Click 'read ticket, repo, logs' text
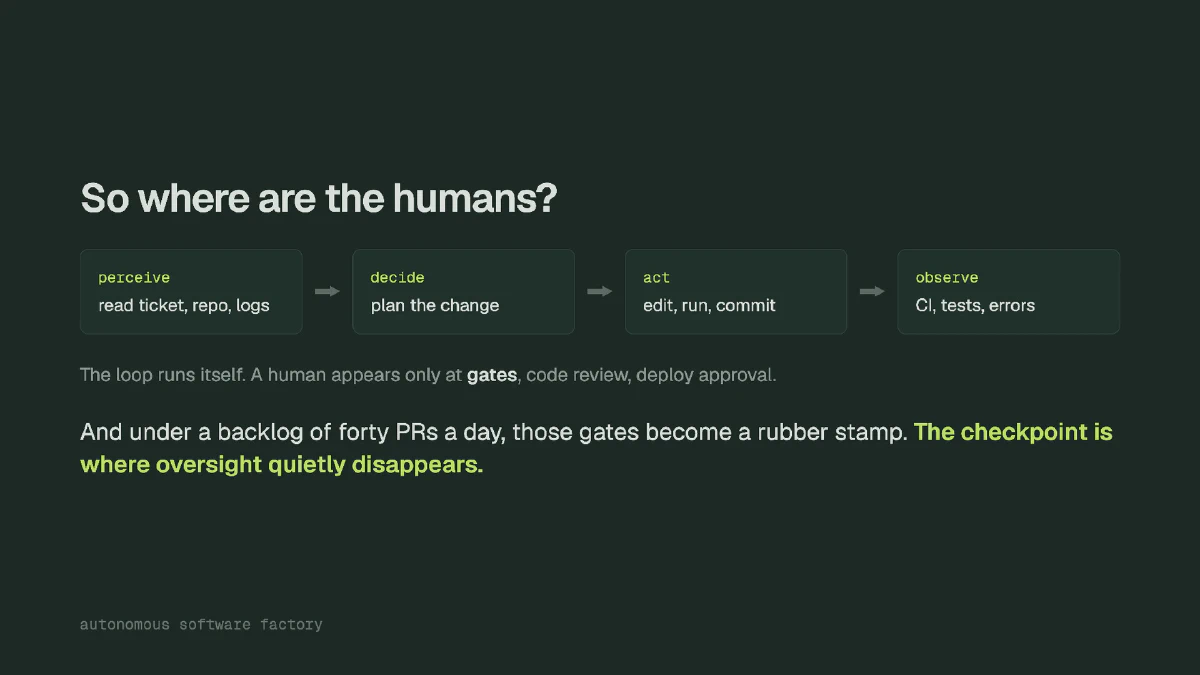Screen dimensions: 1200x675 click(184, 305)
